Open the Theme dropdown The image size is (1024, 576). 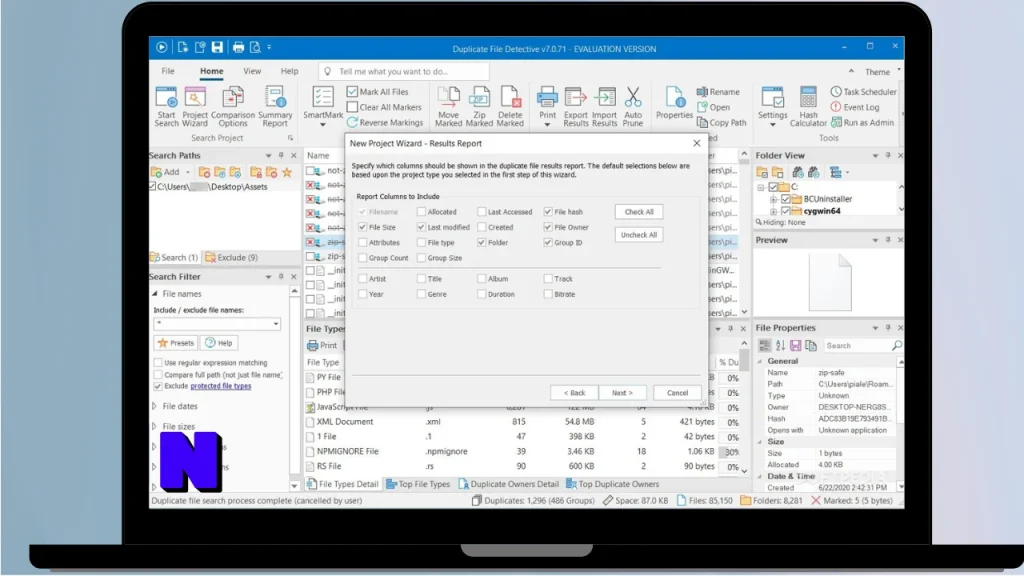[x=882, y=72]
